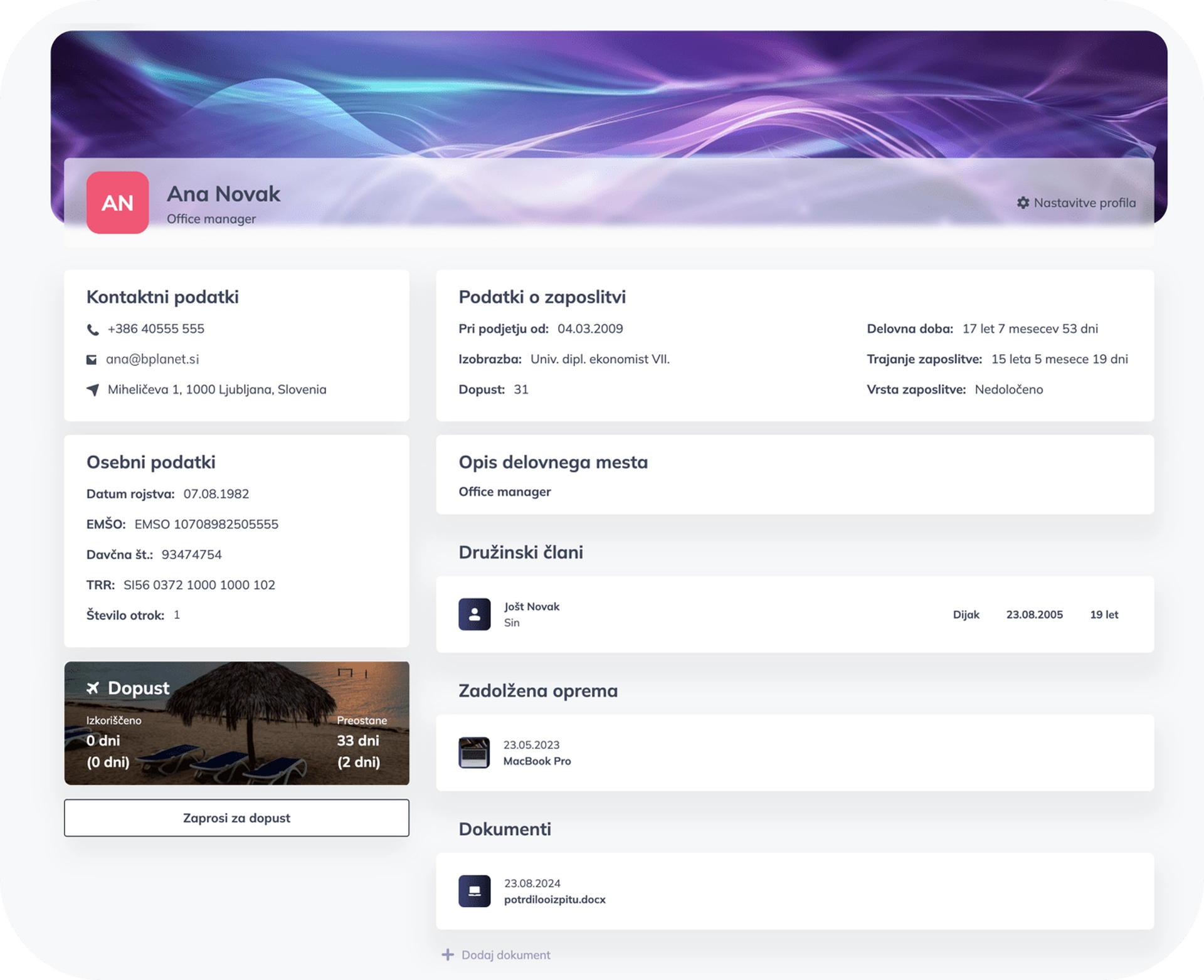The image size is (1204, 980).
Task: Click the Dopust beach vacation card
Action: [236, 723]
